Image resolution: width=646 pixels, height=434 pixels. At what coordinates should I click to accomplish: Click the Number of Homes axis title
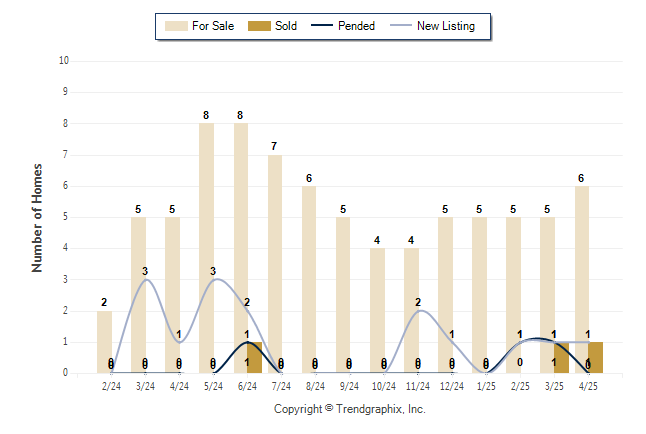[37, 218]
